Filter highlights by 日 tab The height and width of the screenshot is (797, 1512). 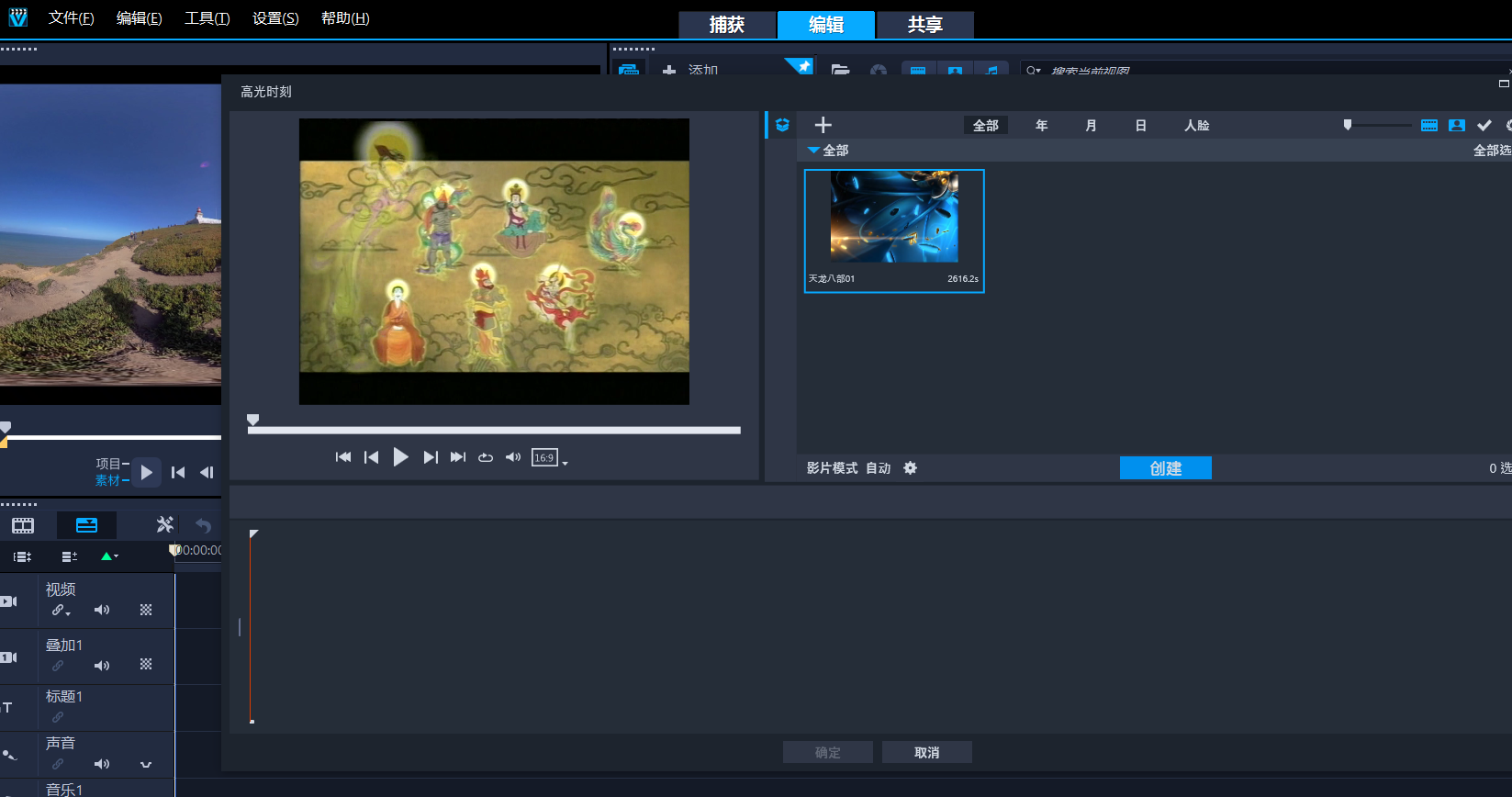[1140, 126]
